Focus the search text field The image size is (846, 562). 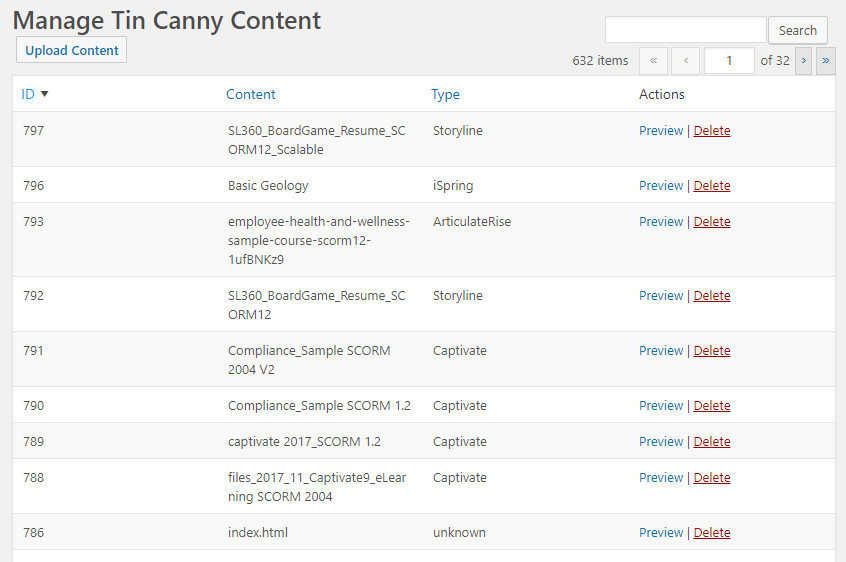685,30
